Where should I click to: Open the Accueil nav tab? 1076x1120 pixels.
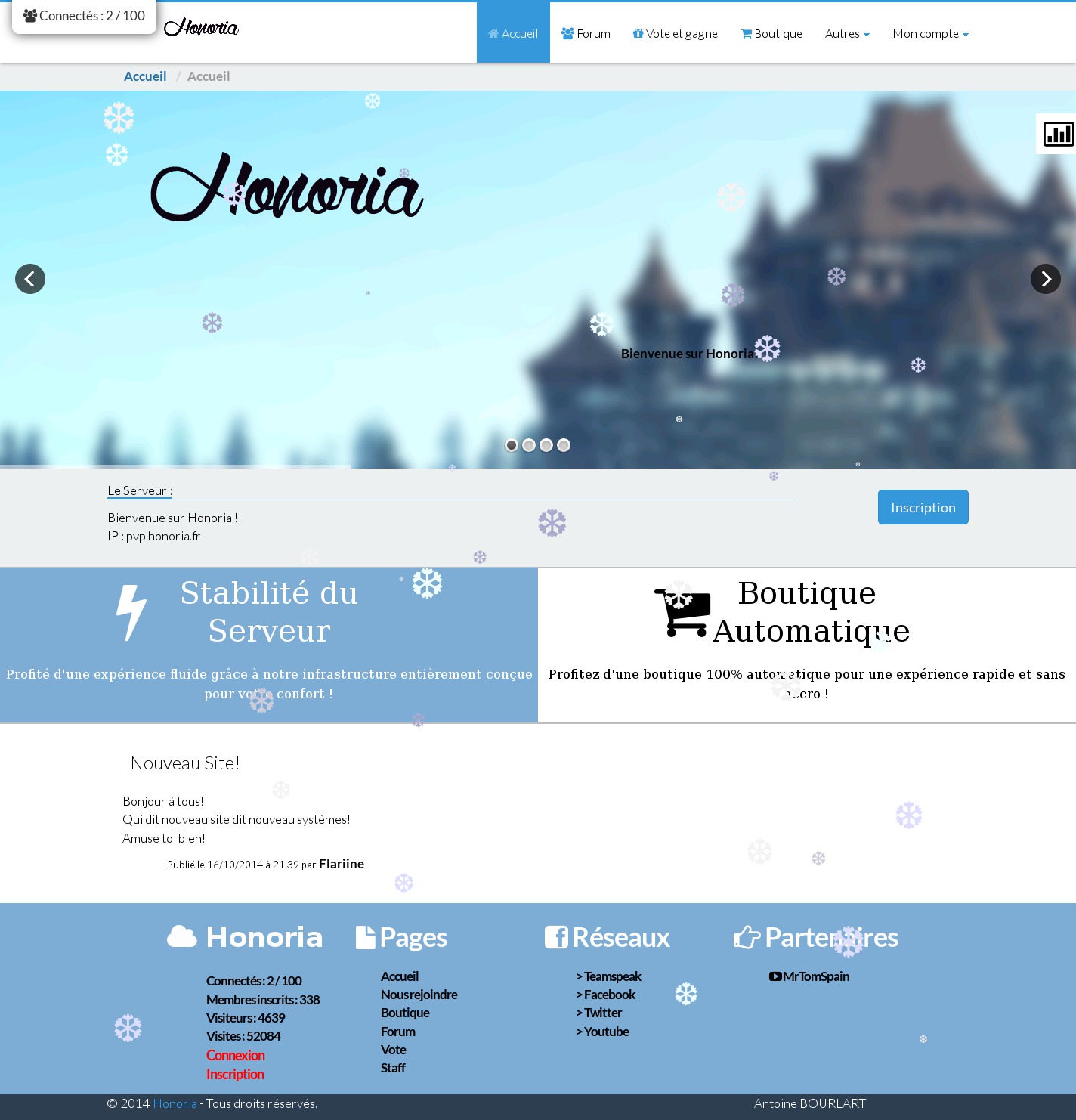pyautogui.click(x=513, y=33)
